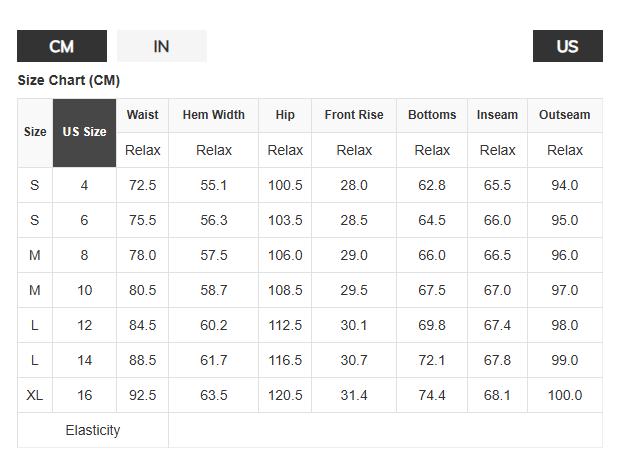Click the Front Rise column header
The width and height of the screenshot is (622, 466).
point(354,115)
